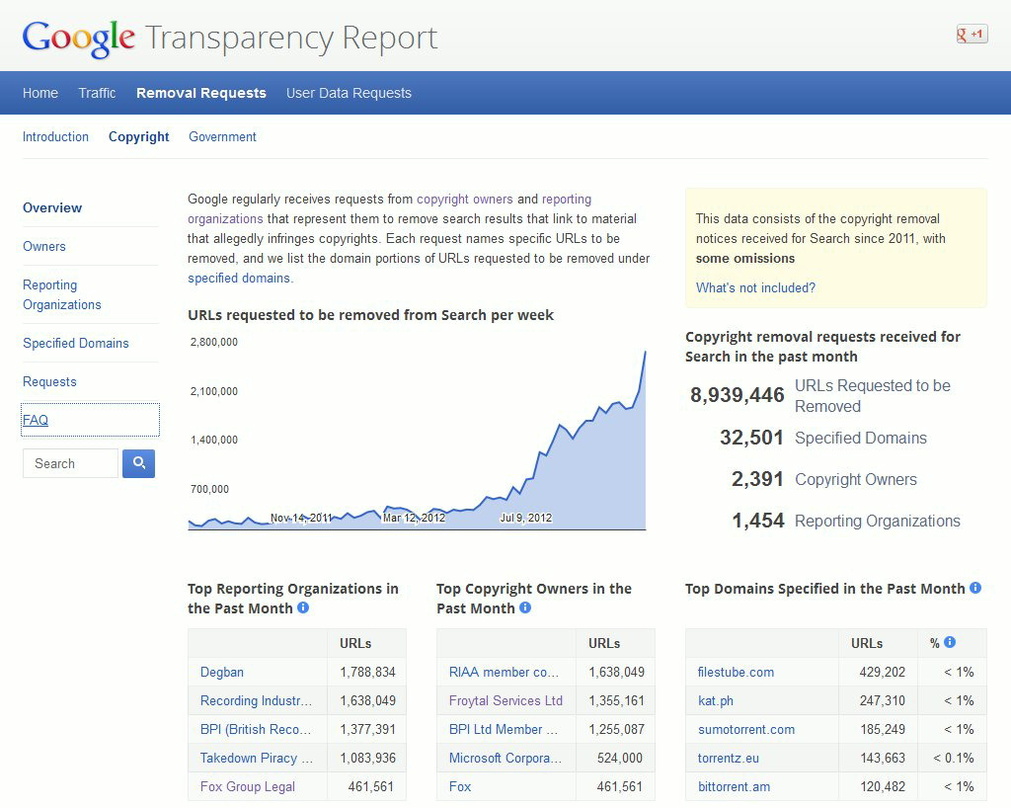The height and width of the screenshot is (808, 1011).
Task: Click the 2,800,000 axis label on chart
Action: [213, 342]
